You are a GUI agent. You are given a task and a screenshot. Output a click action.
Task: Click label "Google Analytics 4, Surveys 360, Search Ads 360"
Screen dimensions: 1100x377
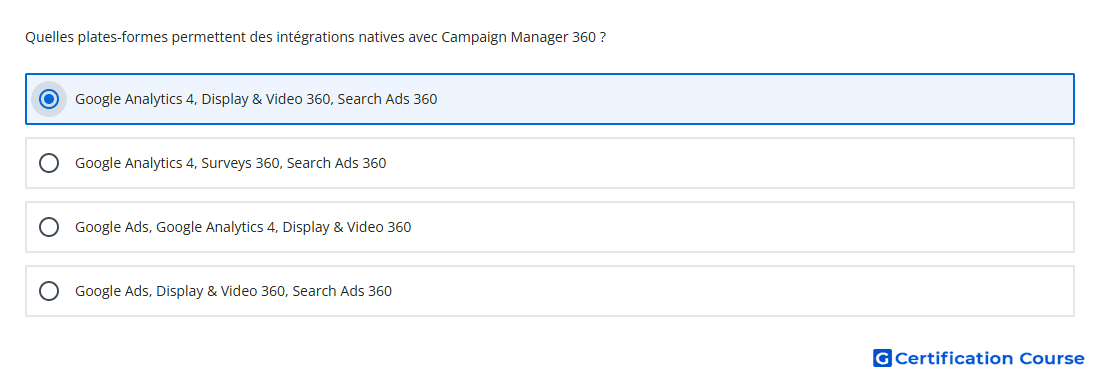[x=231, y=163]
